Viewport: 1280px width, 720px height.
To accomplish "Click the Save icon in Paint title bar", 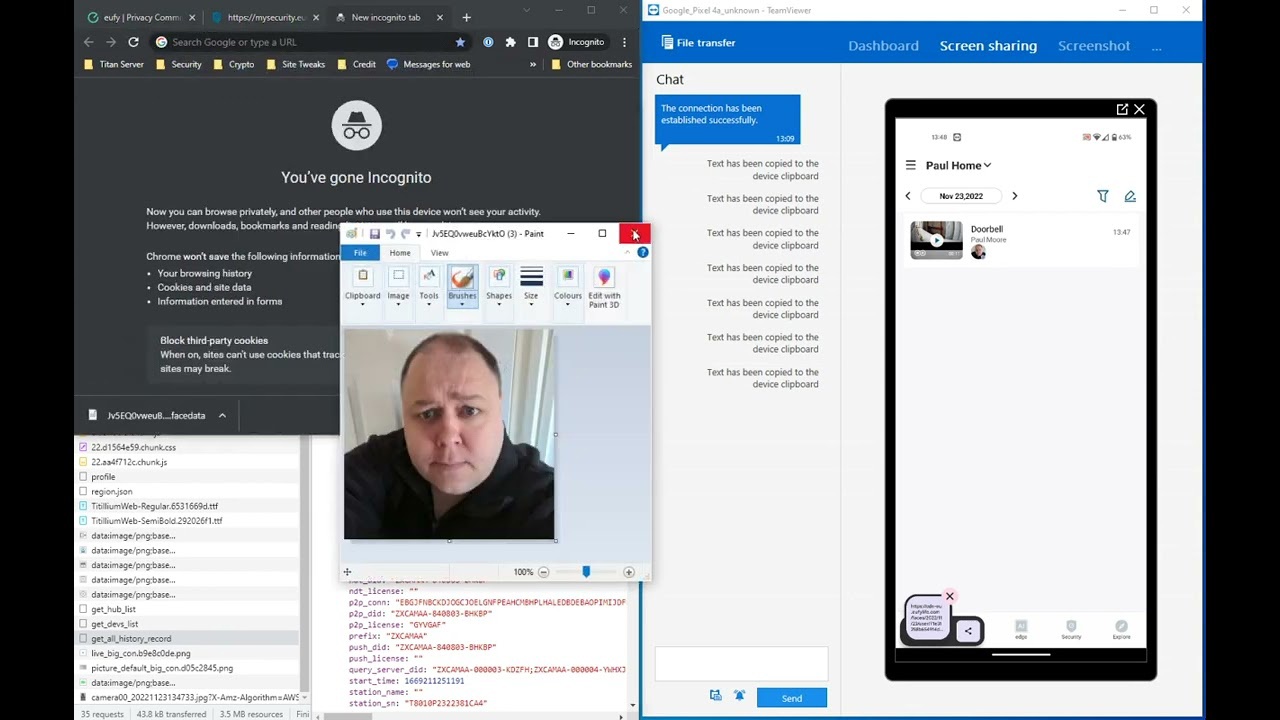I will click(374, 234).
